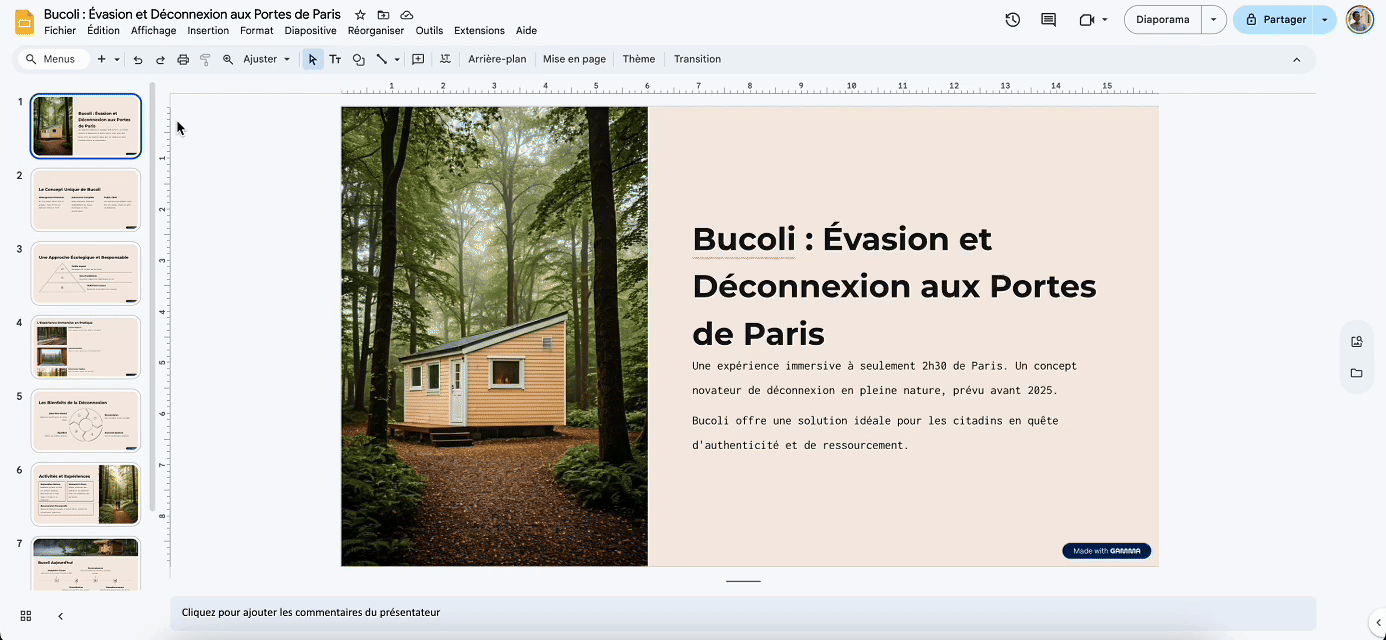Start the Diaporama slideshow

[1163, 19]
